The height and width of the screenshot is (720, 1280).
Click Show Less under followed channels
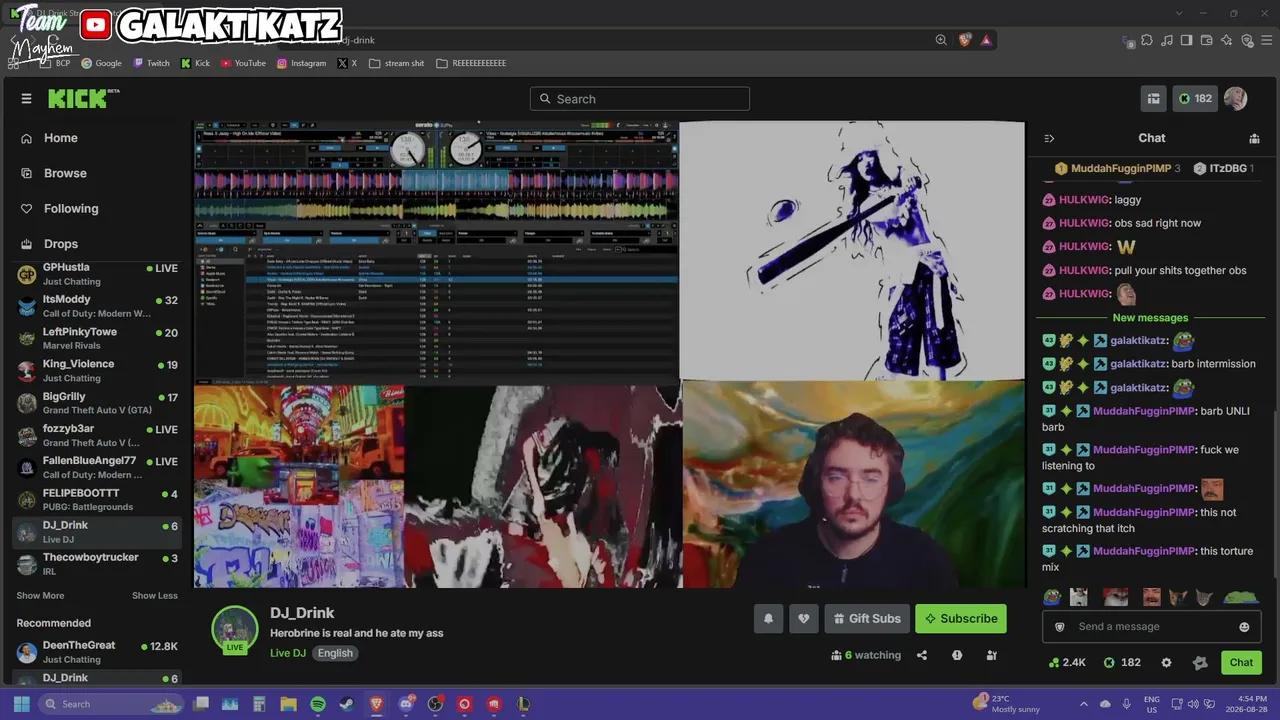tap(155, 596)
